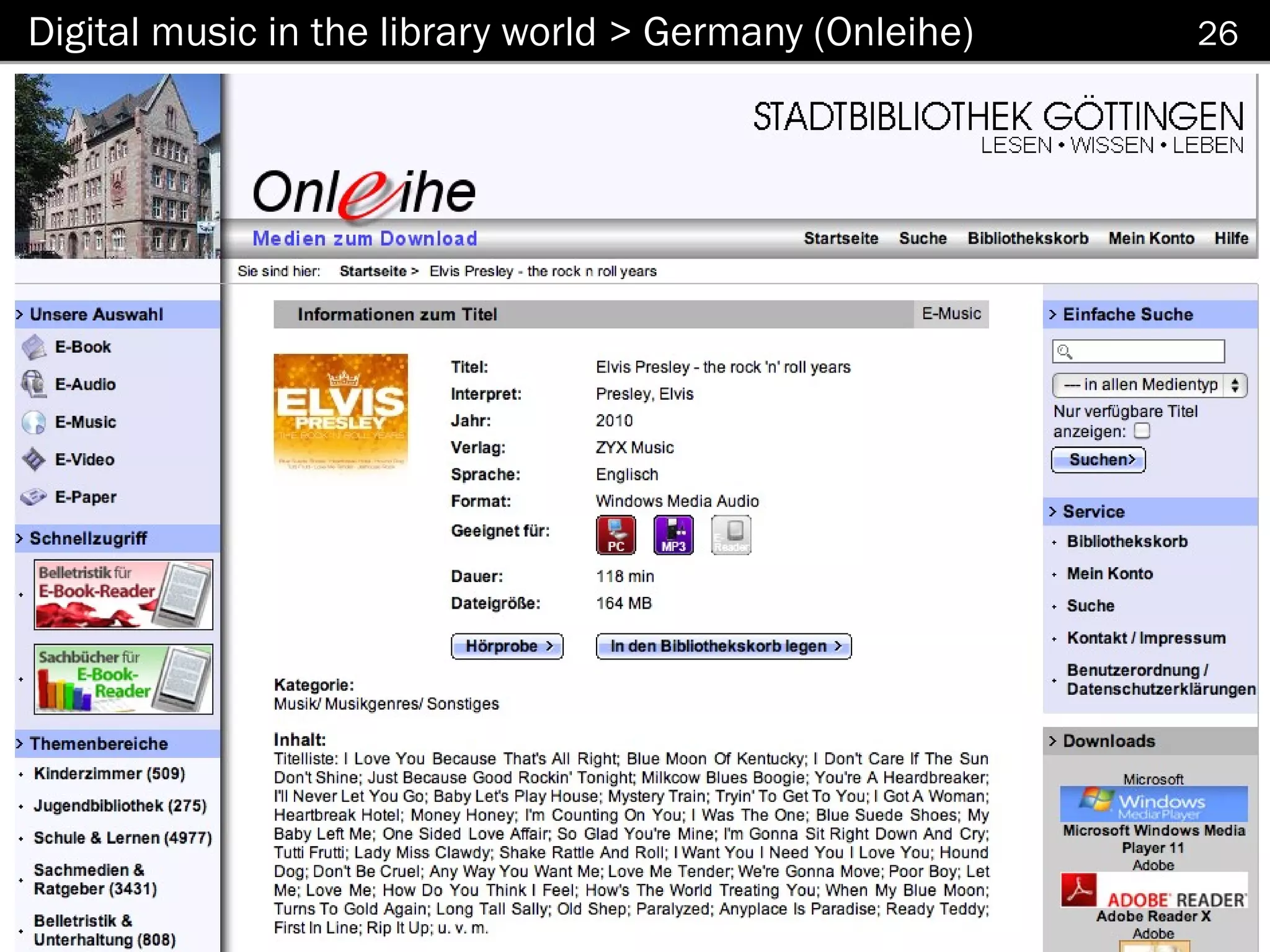
Task: Click the library building photo
Action: [x=118, y=166]
